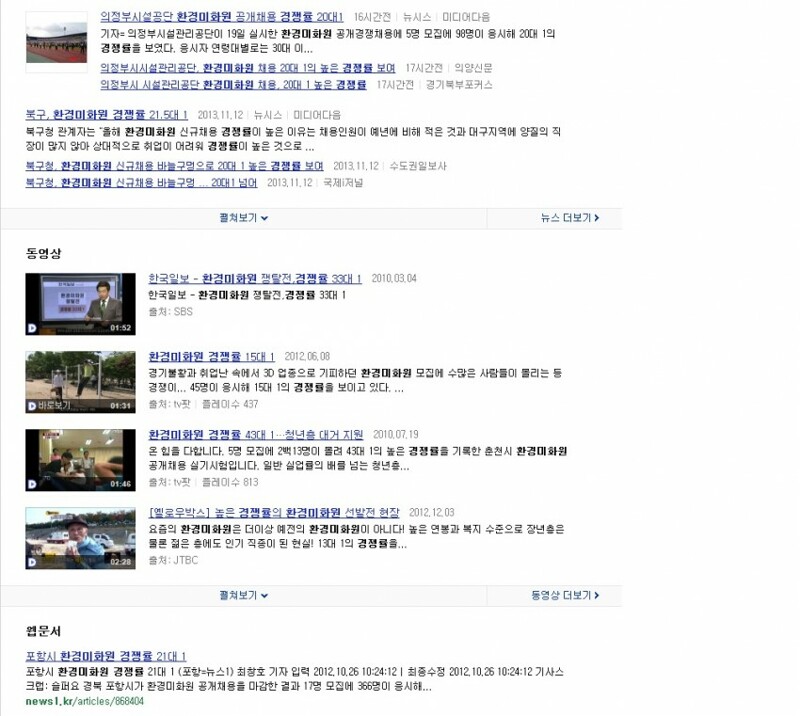Click the 플레이수 437 play count
Image resolution: width=800 pixels, height=716 pixels.
click(230, 405)
